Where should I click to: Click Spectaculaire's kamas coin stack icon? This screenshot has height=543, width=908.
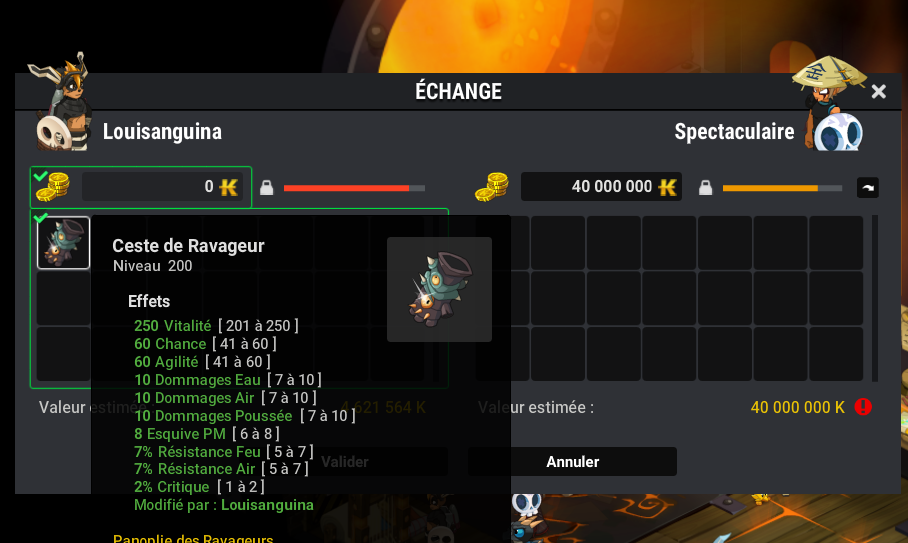pyautogui.click(x=492, y=187)
